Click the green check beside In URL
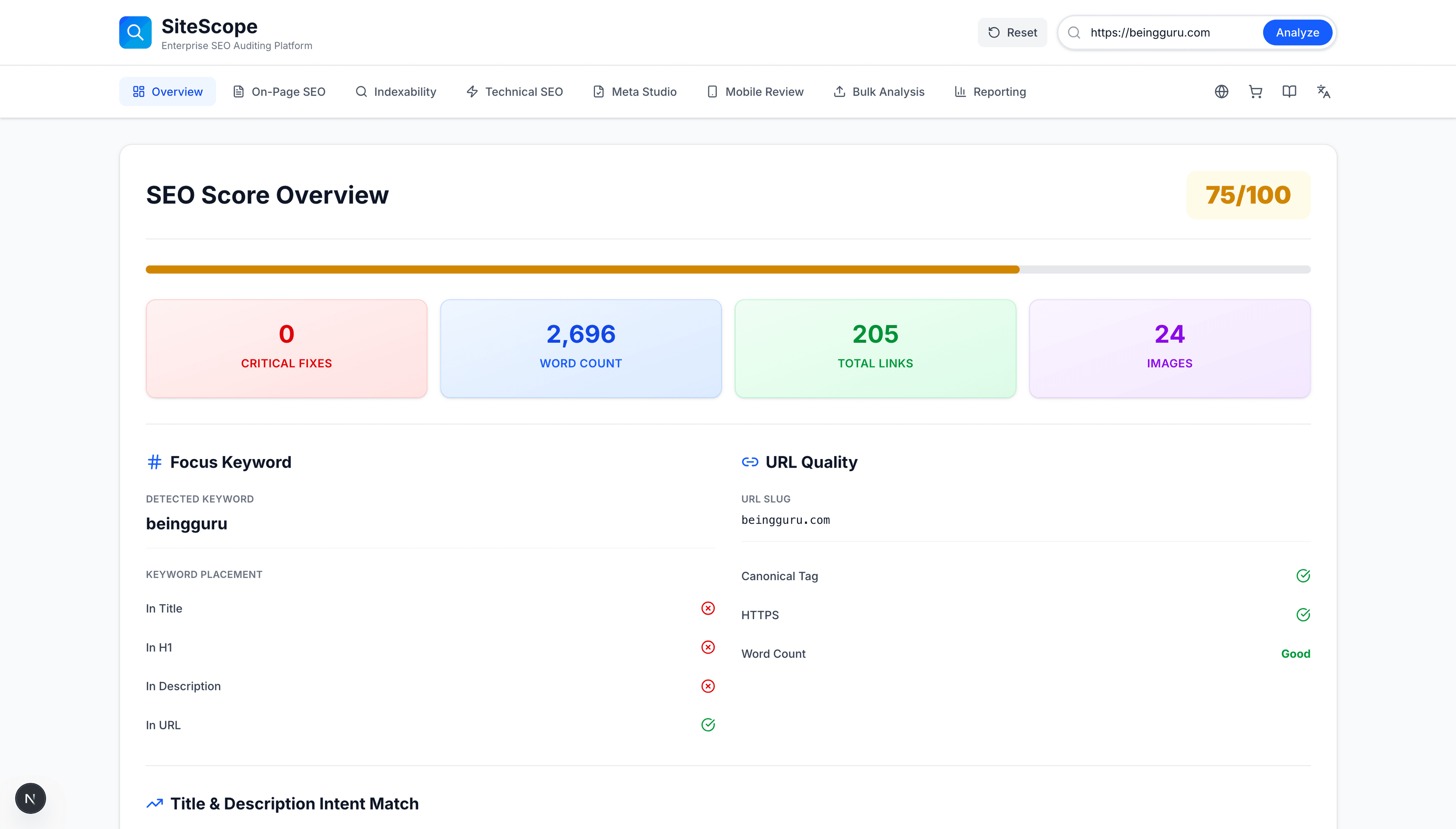Viewport: 1456px width, 829px height. pyautogui.click(x=708, y=725)
